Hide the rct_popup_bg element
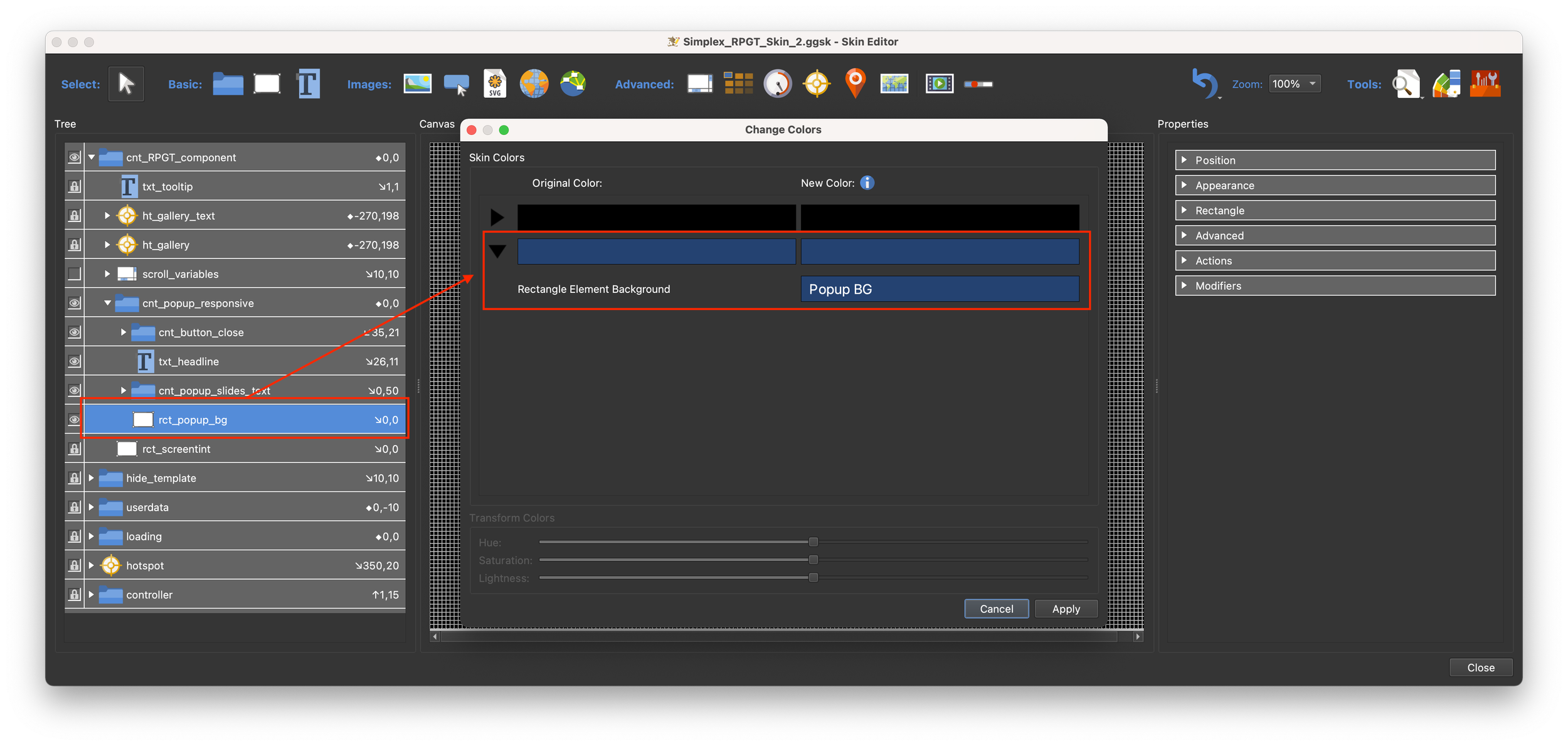The height and width of the screenshot is (746, 1568). click(x=74, y=420)
